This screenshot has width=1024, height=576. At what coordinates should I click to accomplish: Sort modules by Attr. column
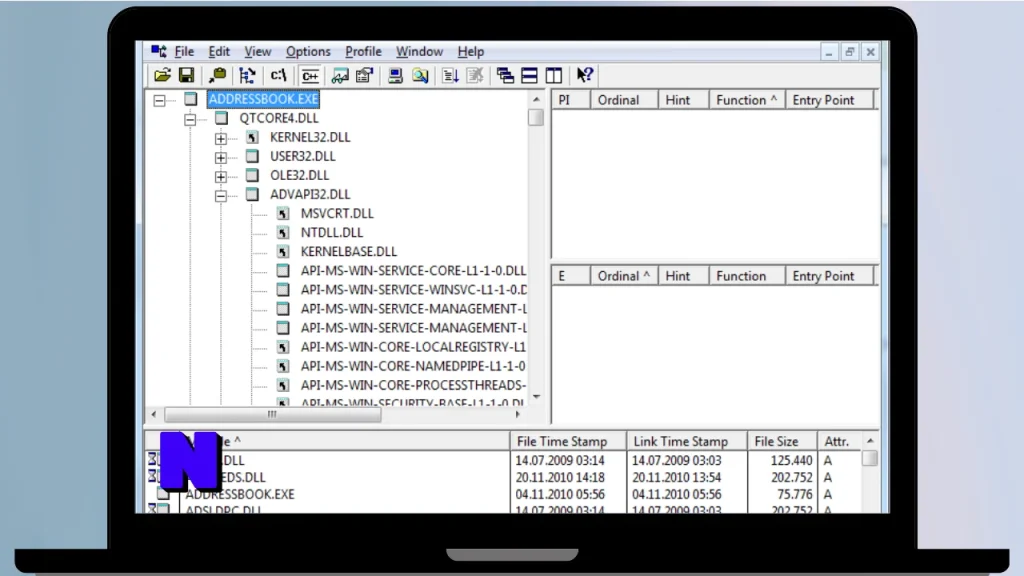point(840,441)
